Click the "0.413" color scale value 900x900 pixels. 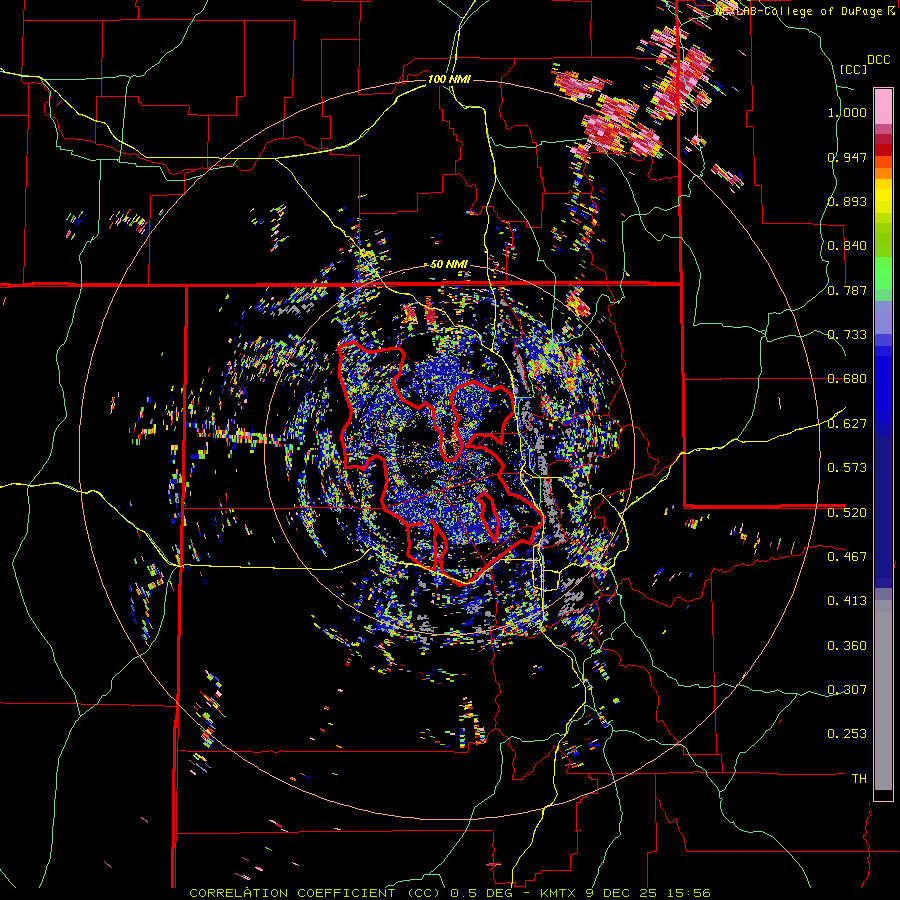click(x=847, y=601)
